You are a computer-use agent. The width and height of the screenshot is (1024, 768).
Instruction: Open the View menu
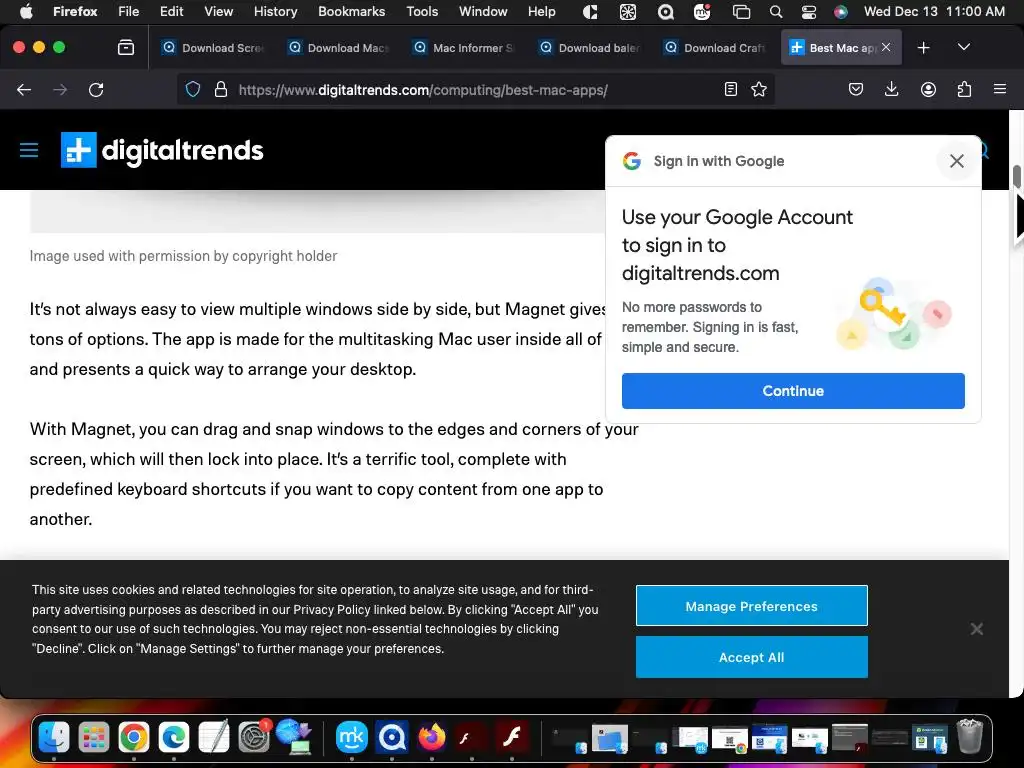(218, 11)
